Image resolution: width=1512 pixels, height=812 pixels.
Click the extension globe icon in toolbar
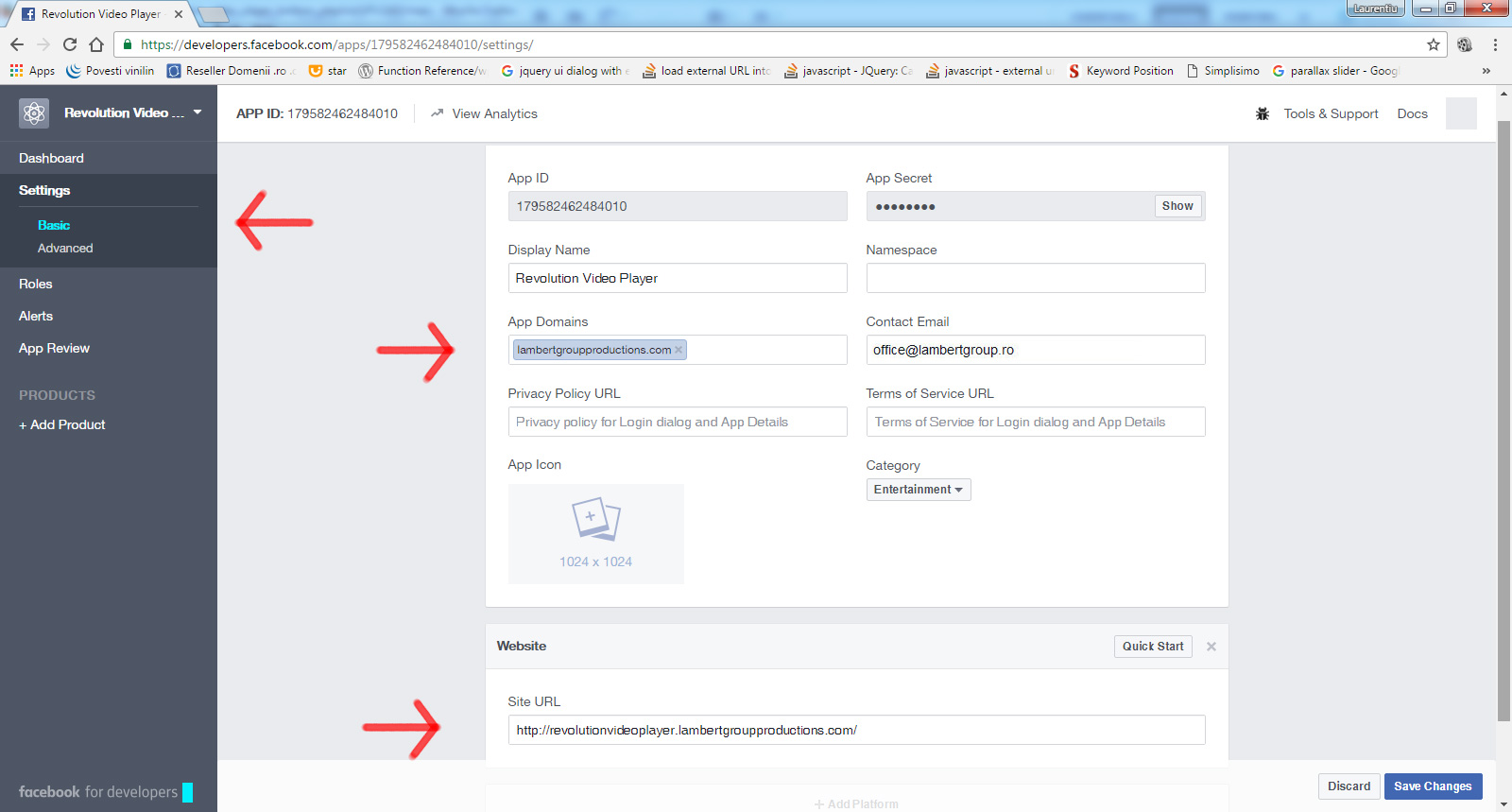(x=1465, y=44)
